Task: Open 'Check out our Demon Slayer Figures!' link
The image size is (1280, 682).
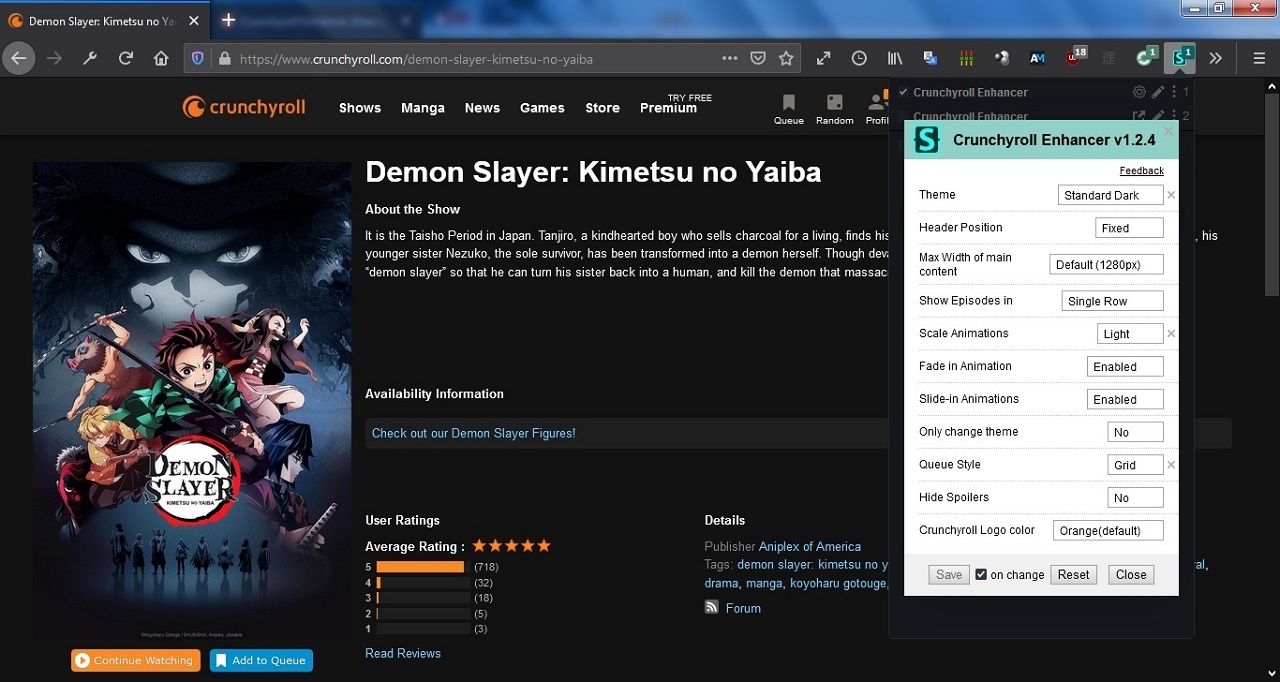Action: [x=473, y=433]
